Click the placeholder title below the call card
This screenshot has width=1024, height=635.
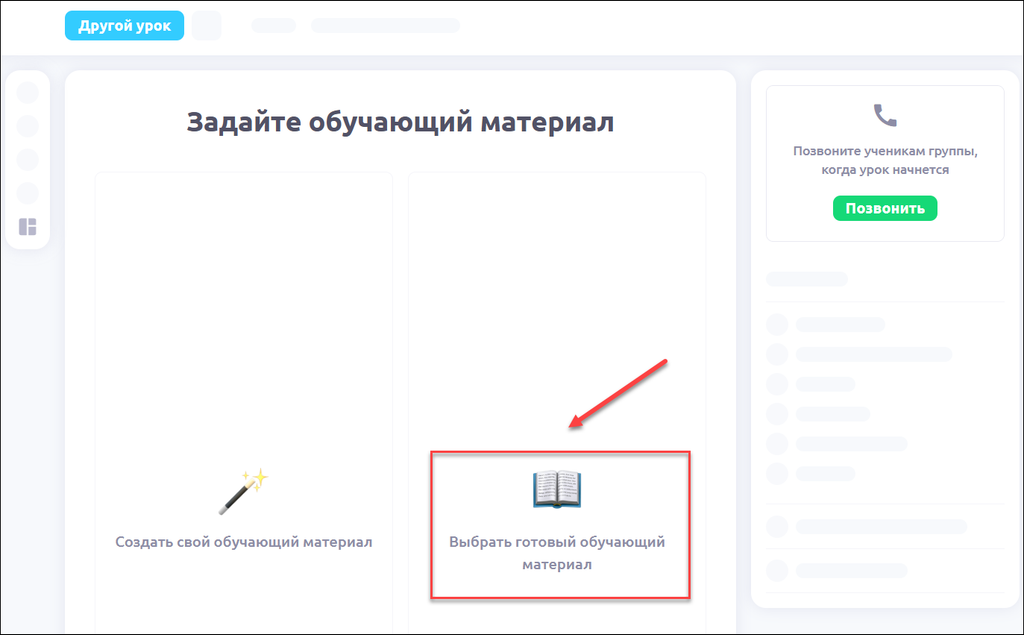click(807, 279)
